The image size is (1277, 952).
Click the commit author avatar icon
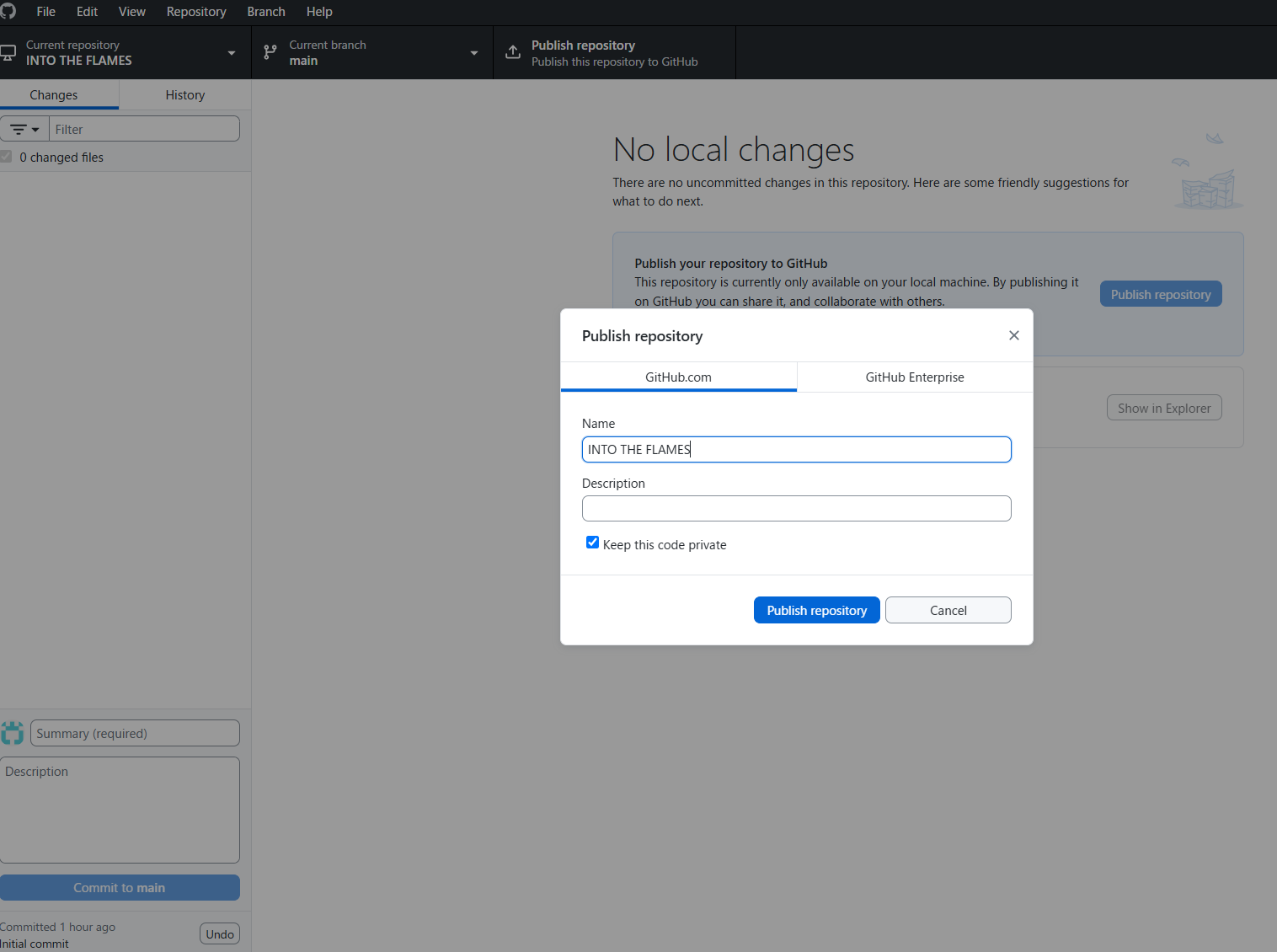coord(12,733)
